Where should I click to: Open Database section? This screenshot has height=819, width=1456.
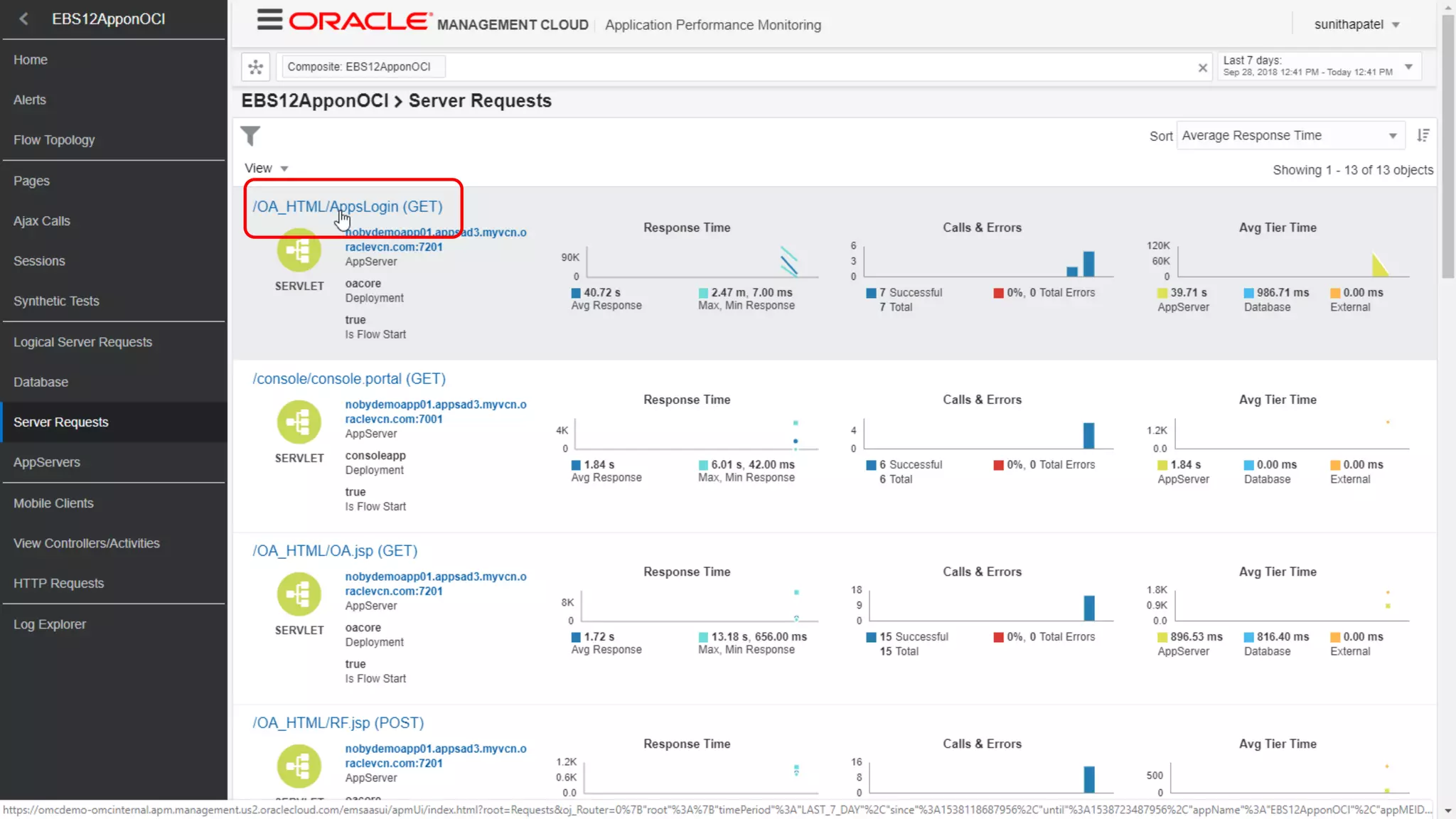pos(41,382)
